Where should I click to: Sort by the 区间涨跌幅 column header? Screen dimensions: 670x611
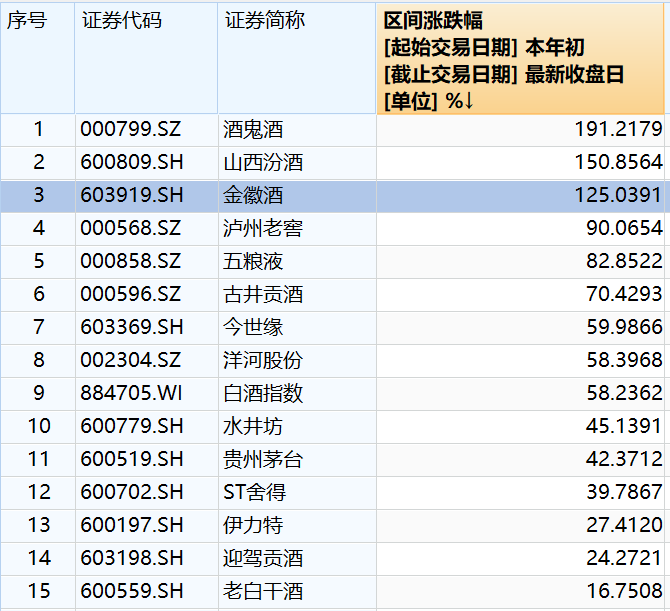tap(520, 59)
